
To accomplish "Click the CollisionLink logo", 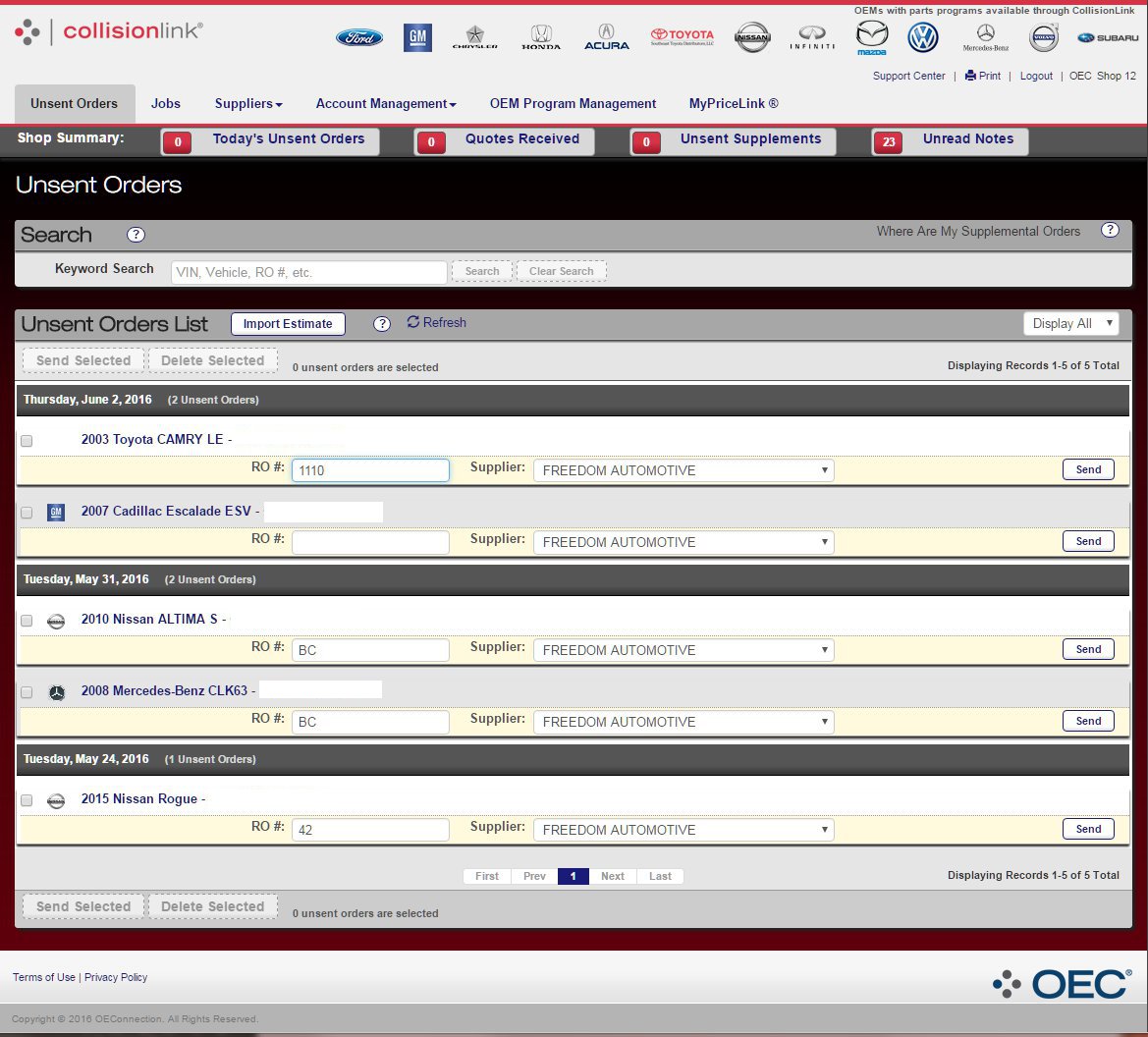I will click(108, 31).
